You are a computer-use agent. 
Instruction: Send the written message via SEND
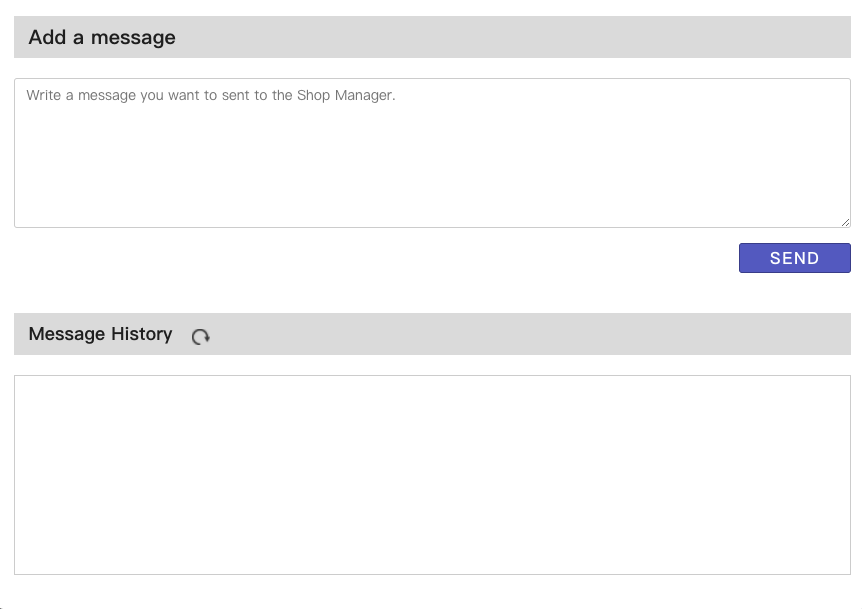(794, 258)
